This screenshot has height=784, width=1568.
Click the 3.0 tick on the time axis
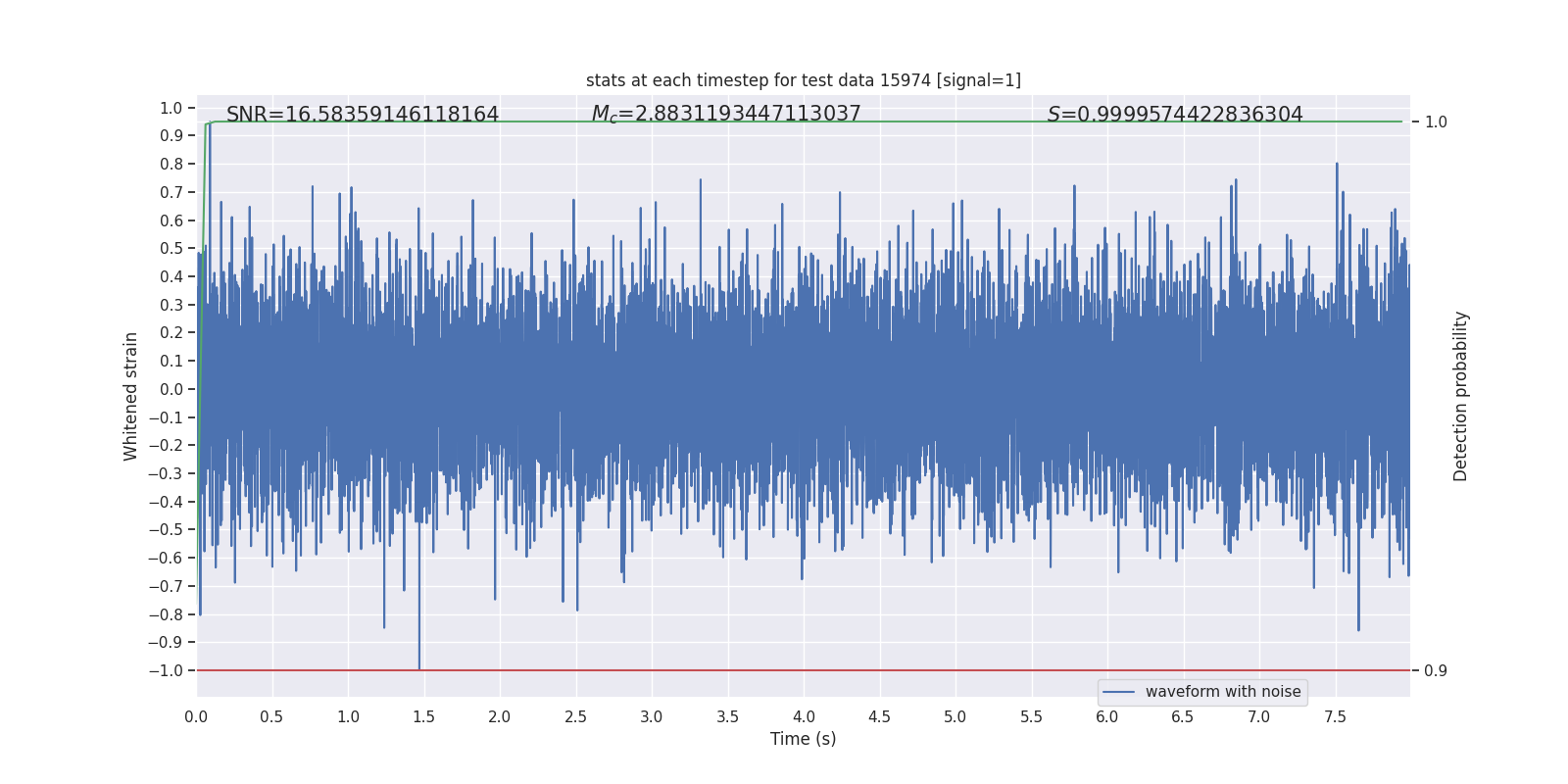pos(652,716)
